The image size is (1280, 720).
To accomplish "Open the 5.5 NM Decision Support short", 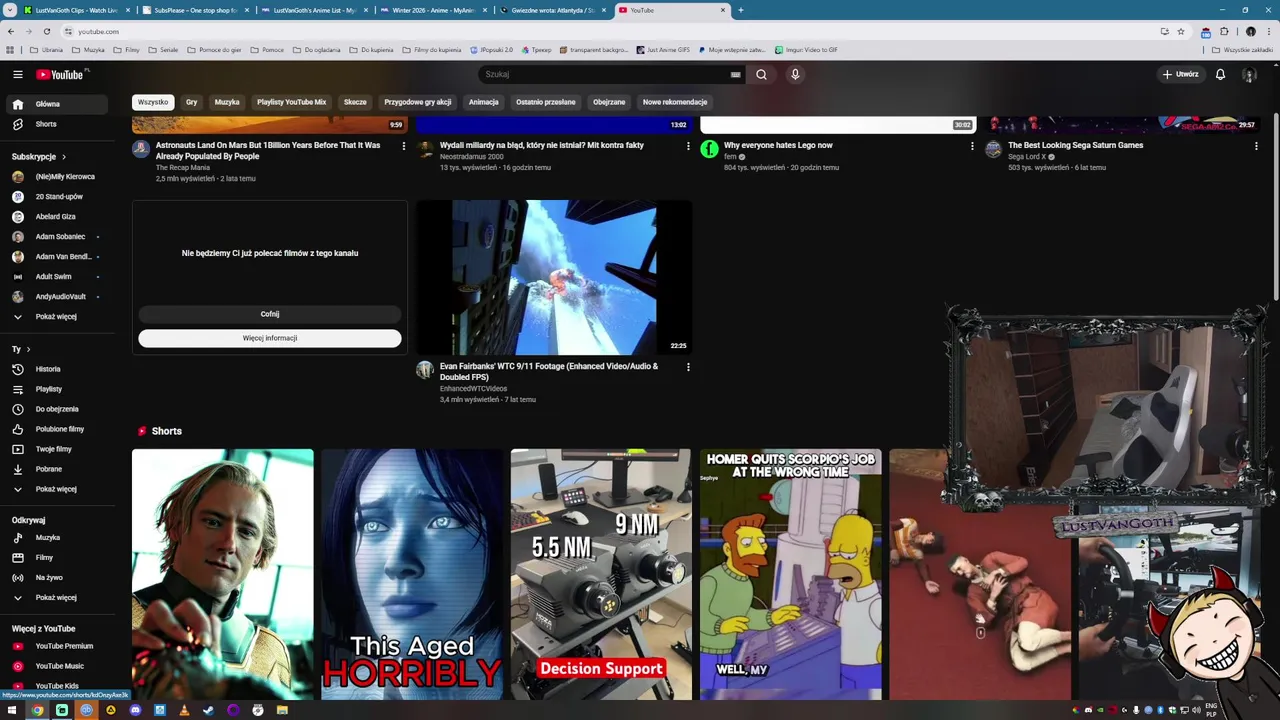I will pos(601,574).
